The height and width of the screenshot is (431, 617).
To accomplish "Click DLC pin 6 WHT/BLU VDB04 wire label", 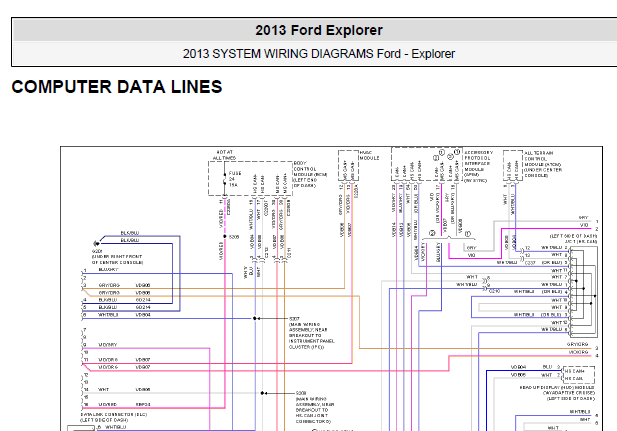I will (x=124, y=315).
